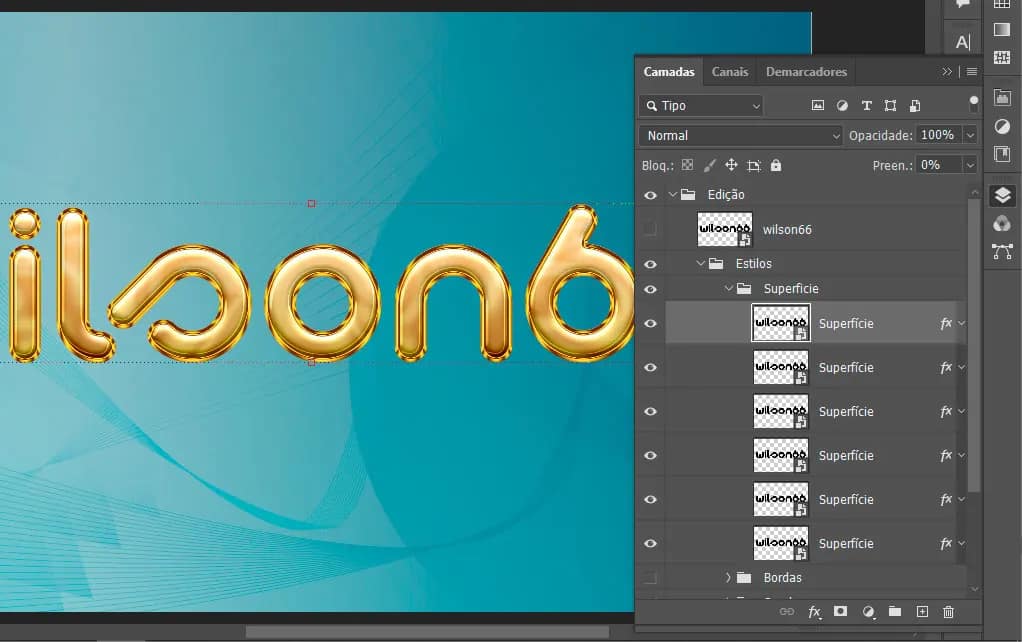Switch to the Canais tab
The height and width of the screenshot is (642, 1022).
(x=730, y=72)
